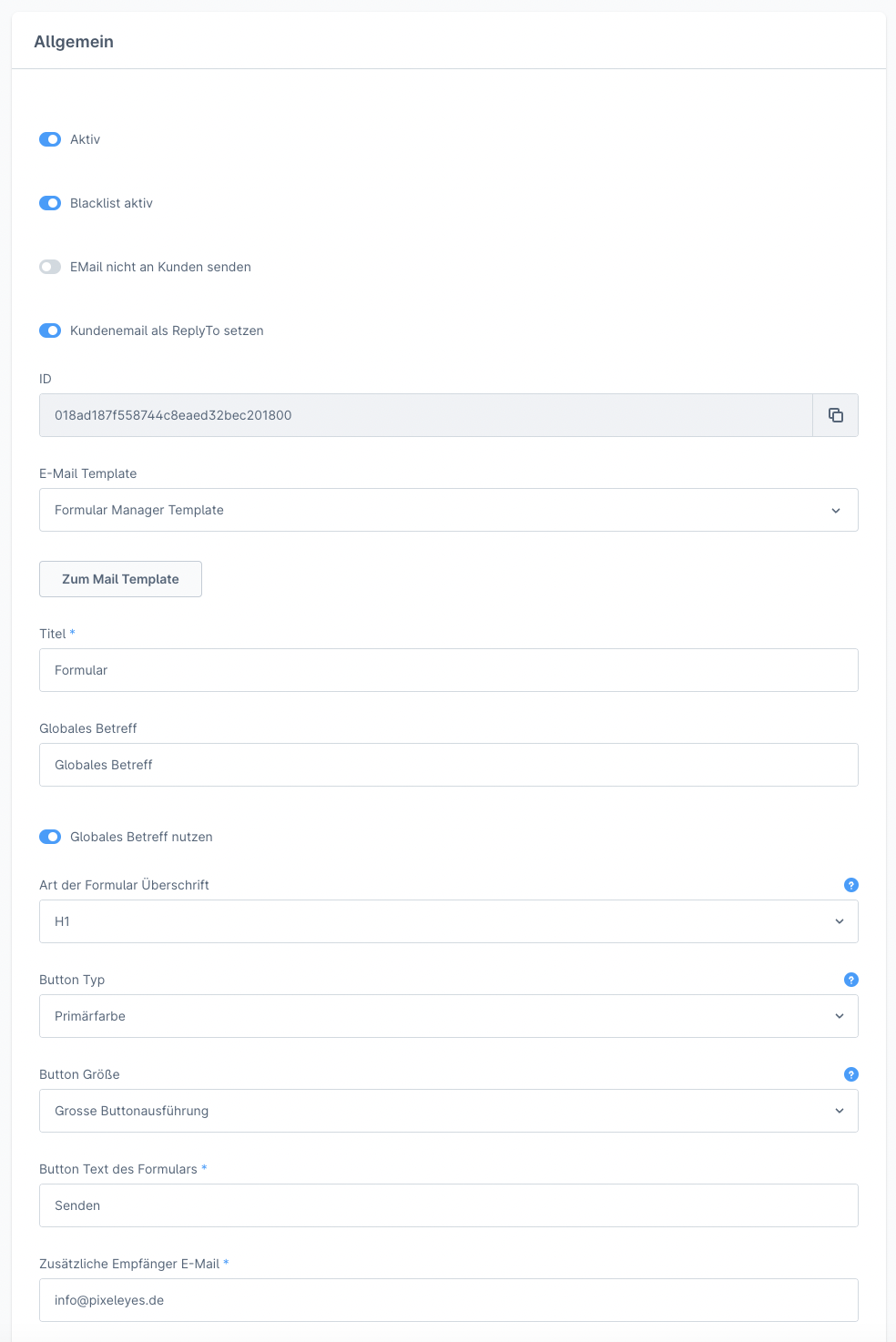Open help for Art der Formular Überschrift

[x=850, y=885]
